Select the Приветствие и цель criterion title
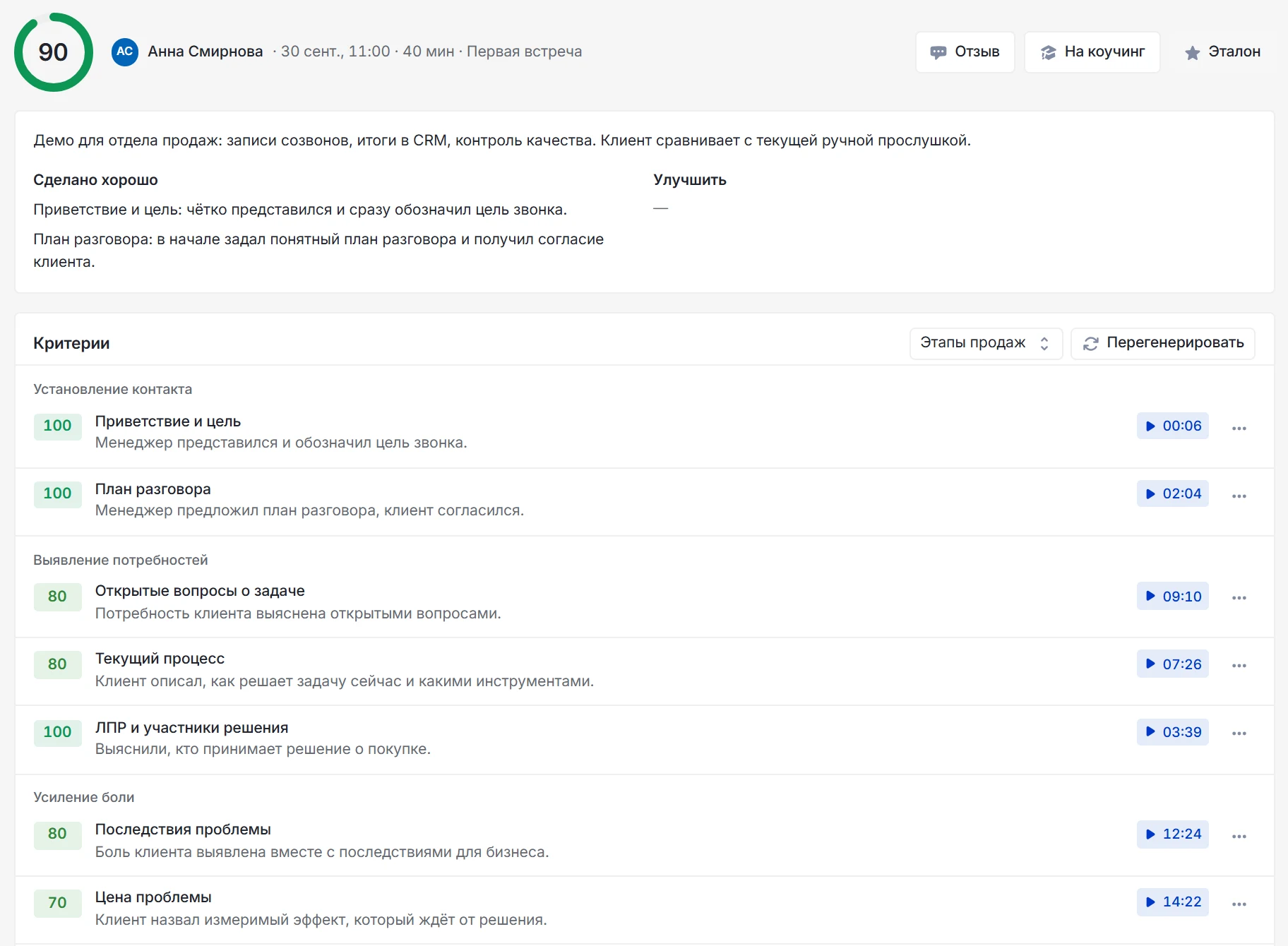This screenshot has height=946, width=1288. [x=168, y=421]
